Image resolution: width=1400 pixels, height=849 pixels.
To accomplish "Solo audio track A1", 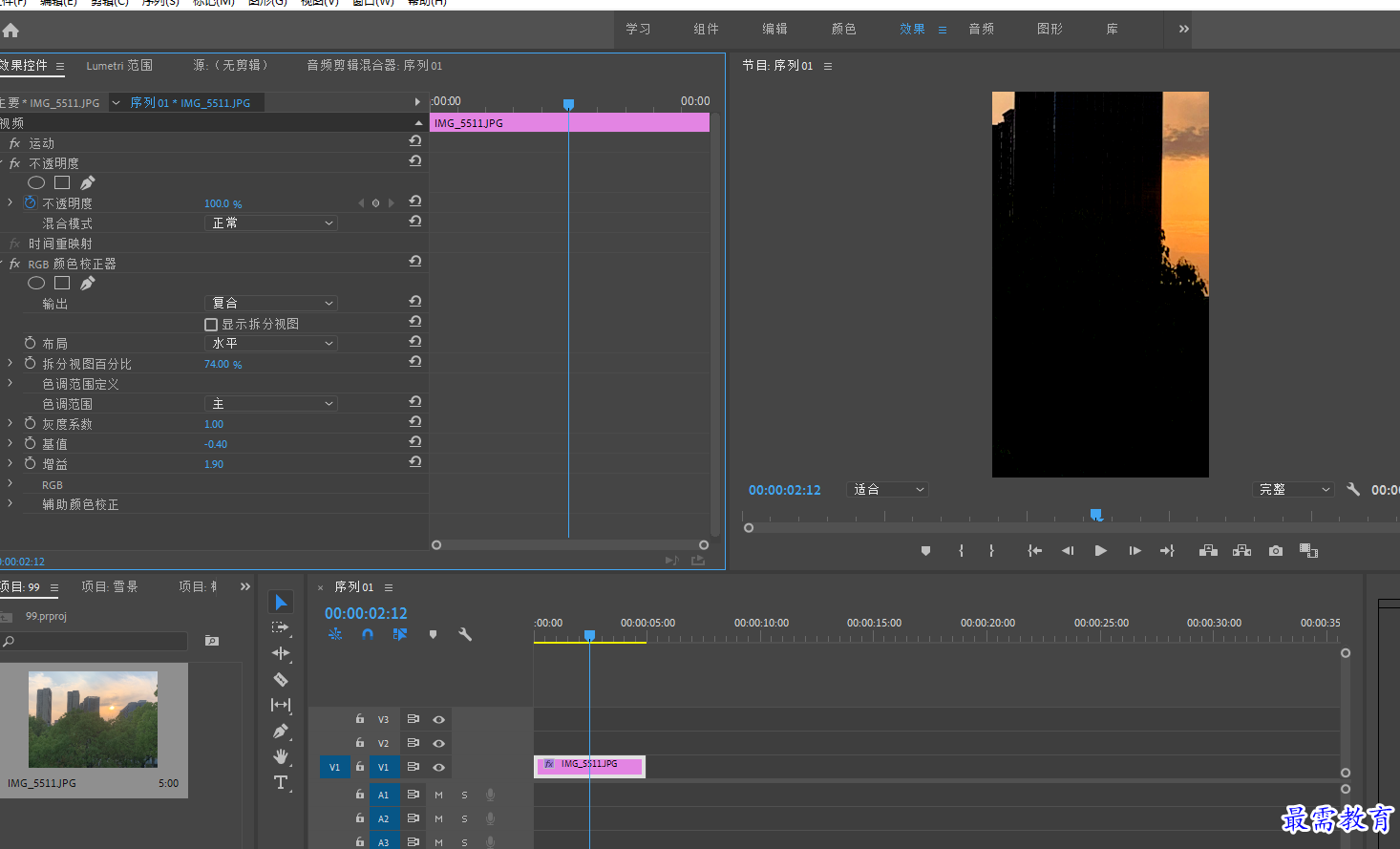I will (465, 795).
